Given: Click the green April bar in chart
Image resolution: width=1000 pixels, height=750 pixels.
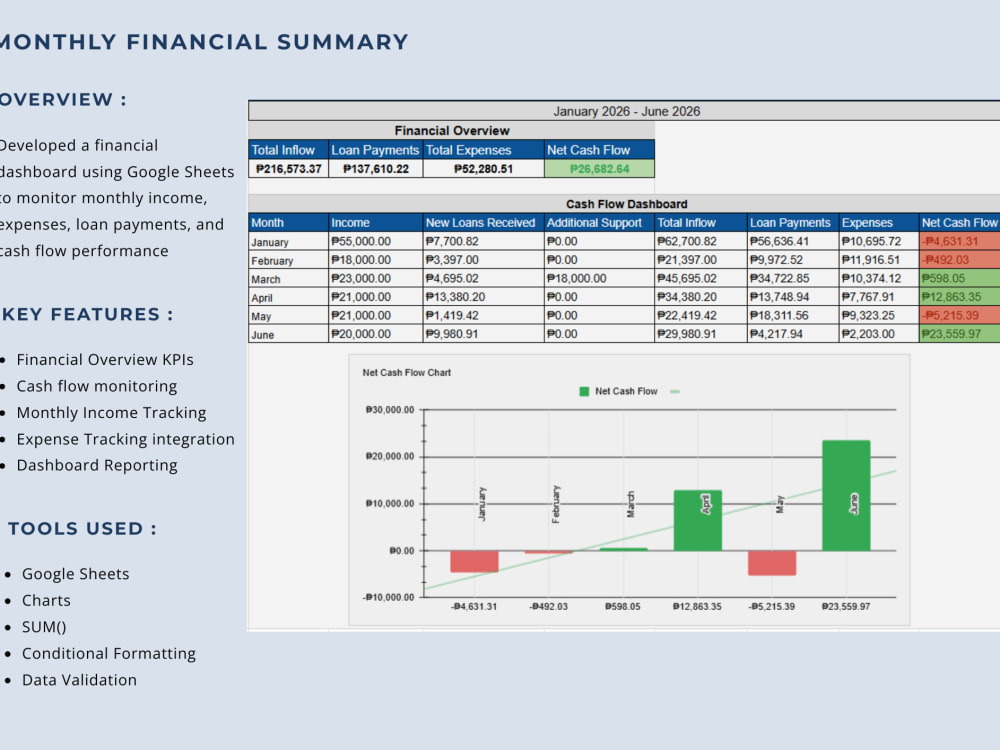Looking at the screenshot, I should click(x=698, y=520).
